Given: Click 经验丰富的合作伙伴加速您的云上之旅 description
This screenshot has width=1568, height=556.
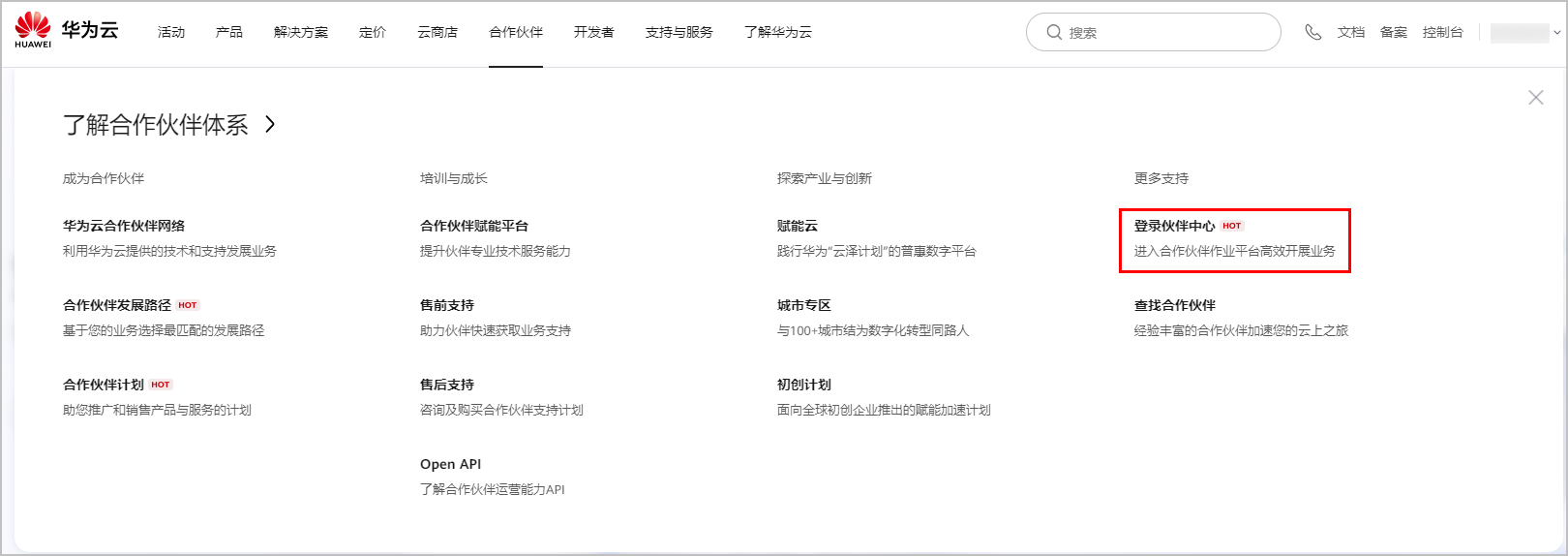Looking at the screenshot, I should click(x=1241, y=330).
